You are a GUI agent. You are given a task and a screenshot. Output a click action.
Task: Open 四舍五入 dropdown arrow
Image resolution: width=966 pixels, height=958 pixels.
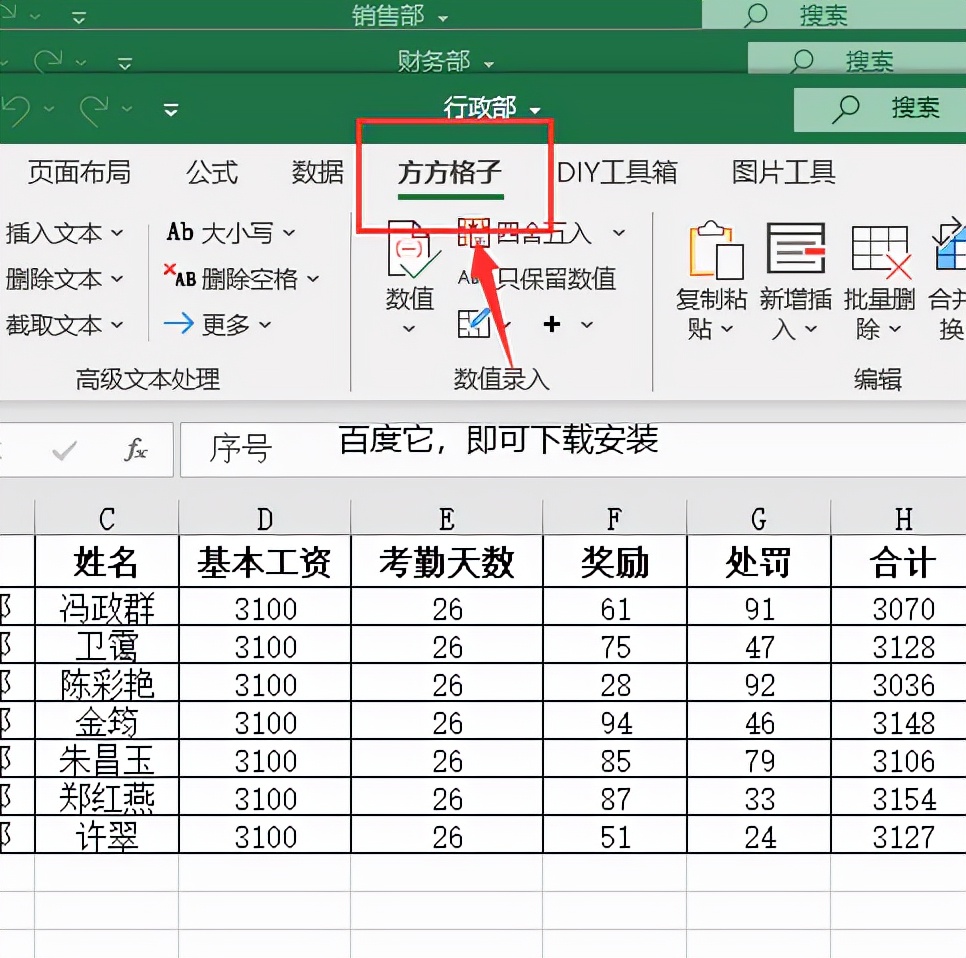point(619,233)
